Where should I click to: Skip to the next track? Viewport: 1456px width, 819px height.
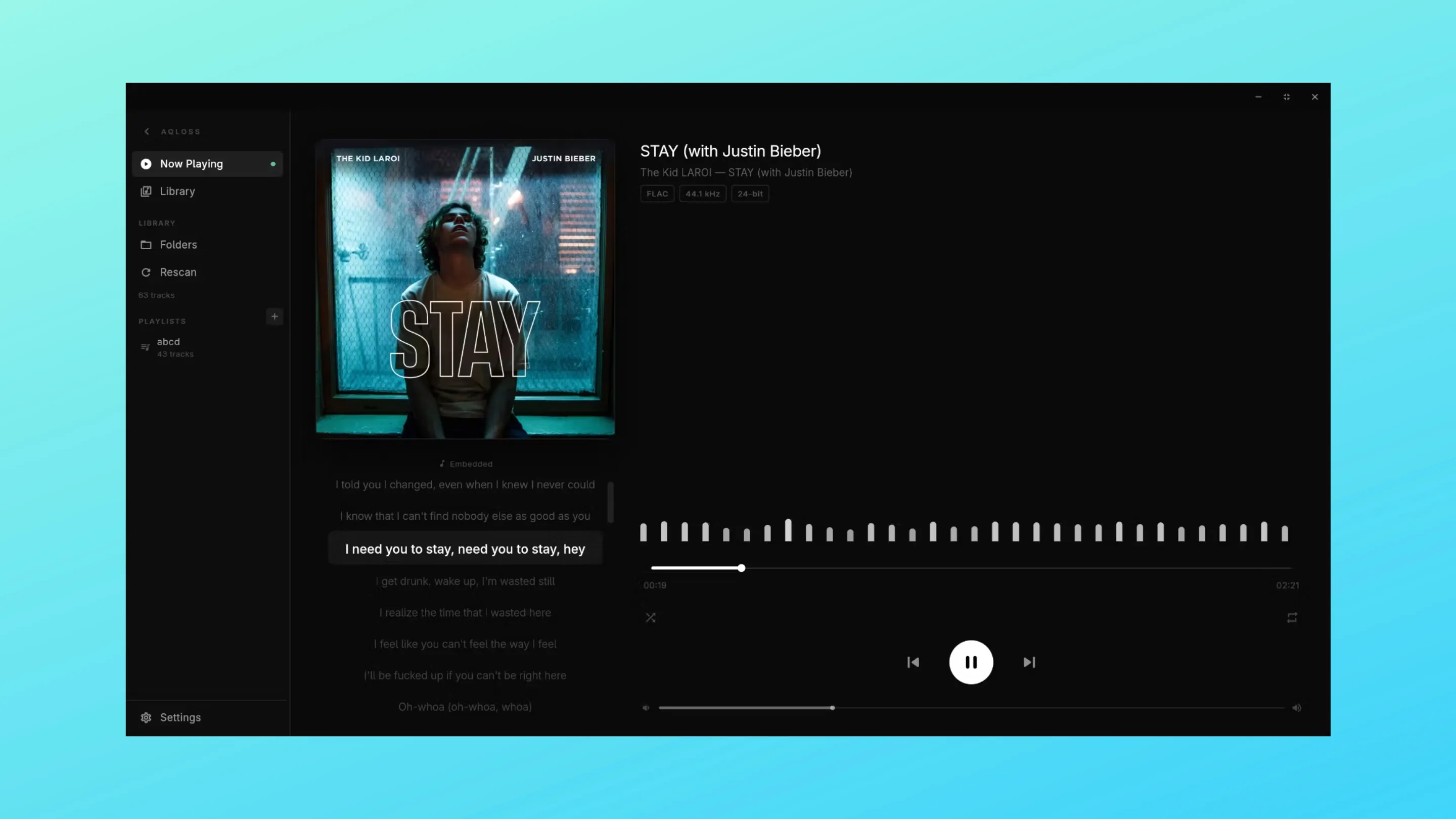[1029, 662]
